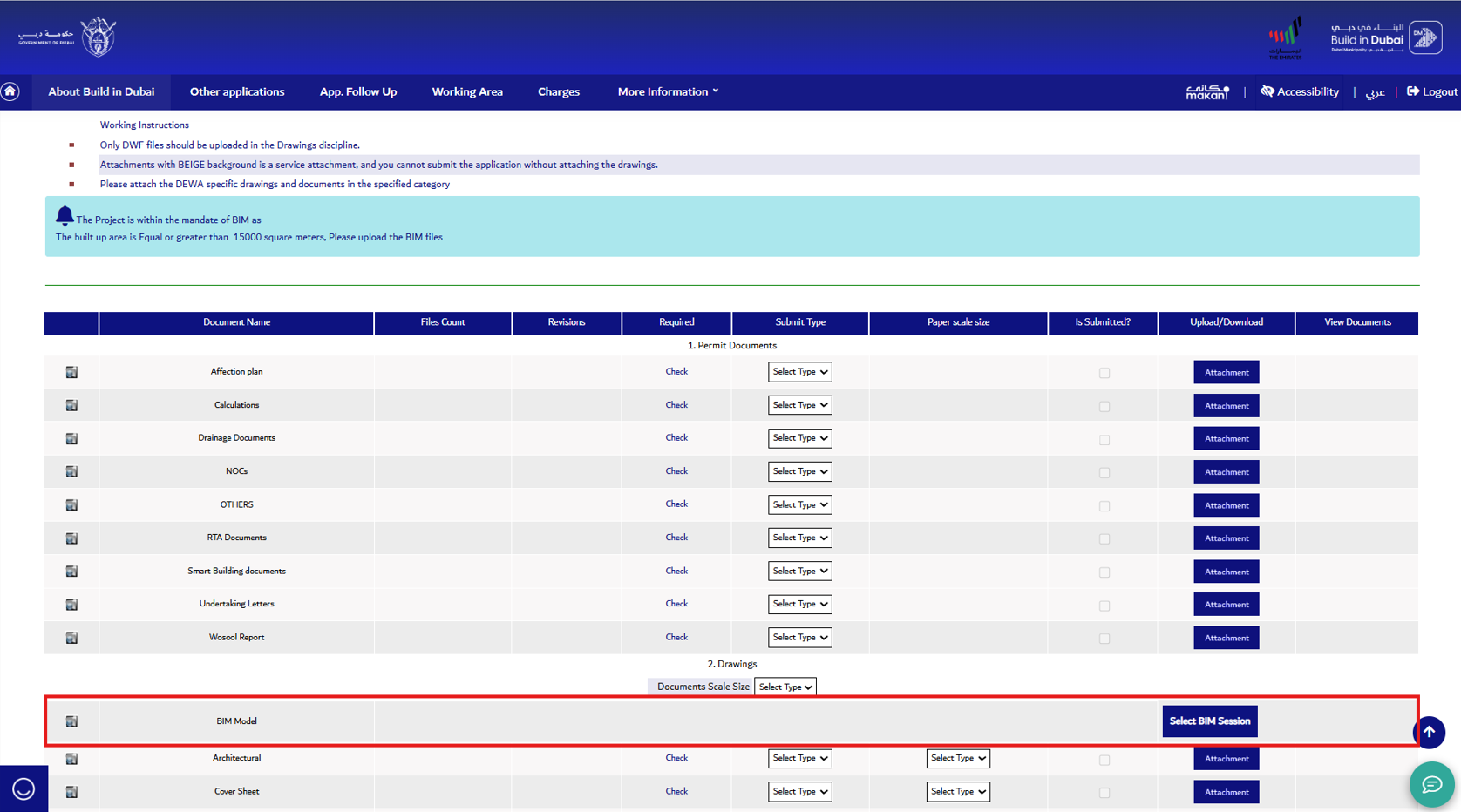
Task: Tick Is Submitted for OTHERS
Action: (1104, 505)
